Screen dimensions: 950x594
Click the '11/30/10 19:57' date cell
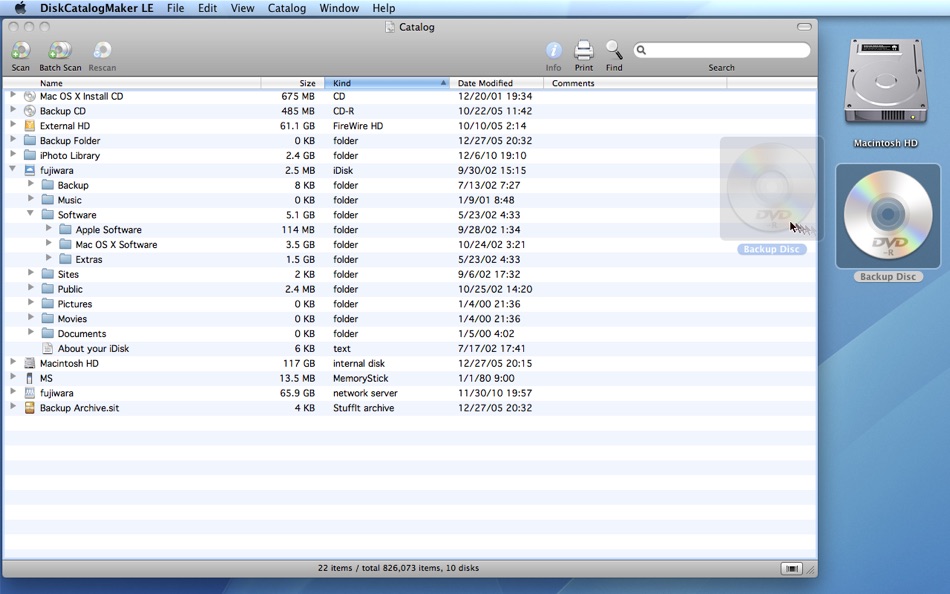495,393
